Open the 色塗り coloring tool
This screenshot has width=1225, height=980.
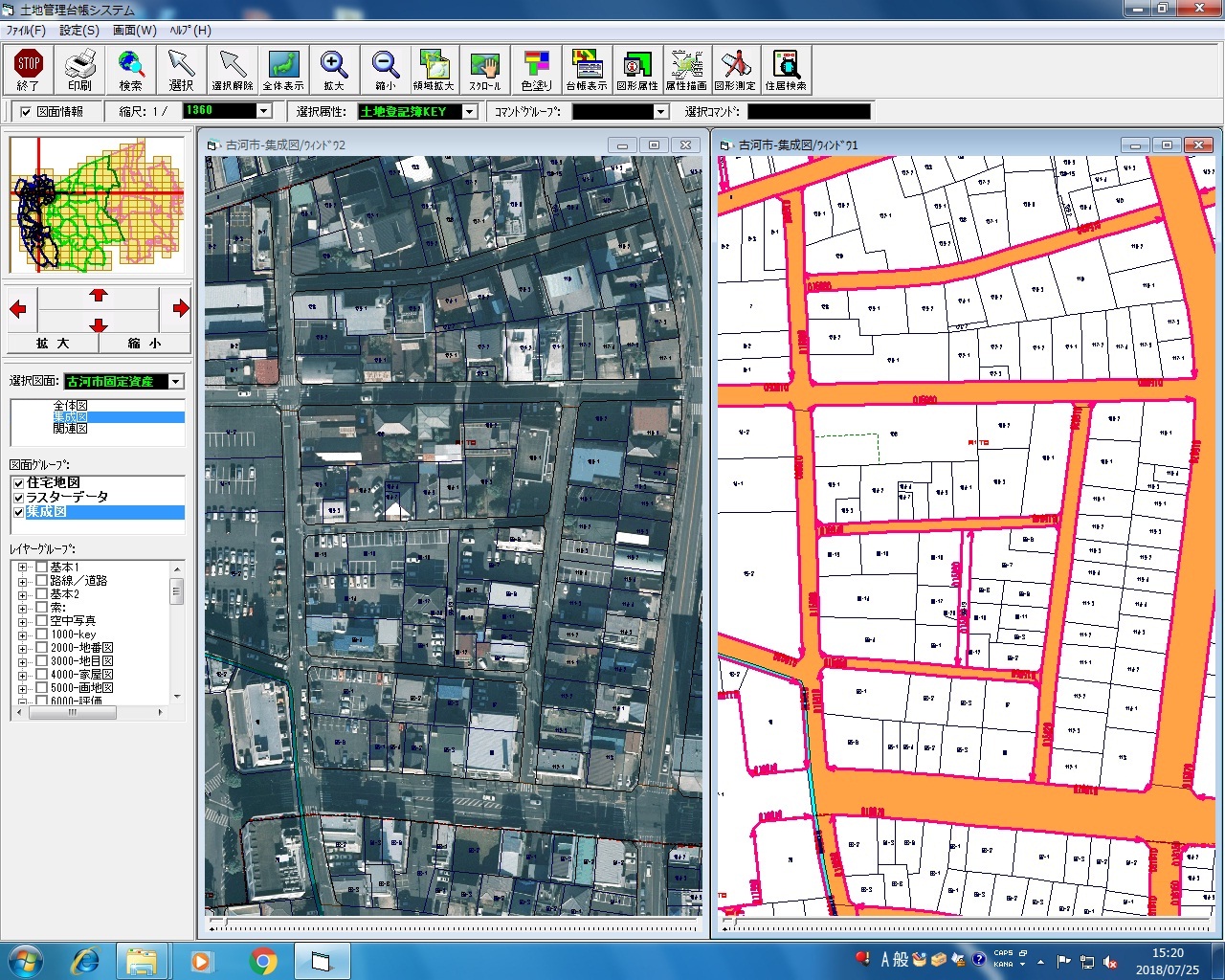[x=537, y=70]
